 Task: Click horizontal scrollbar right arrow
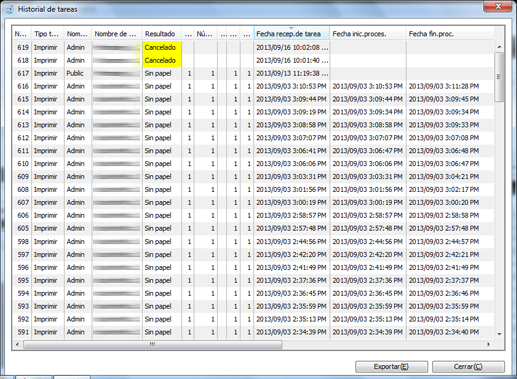489,344
